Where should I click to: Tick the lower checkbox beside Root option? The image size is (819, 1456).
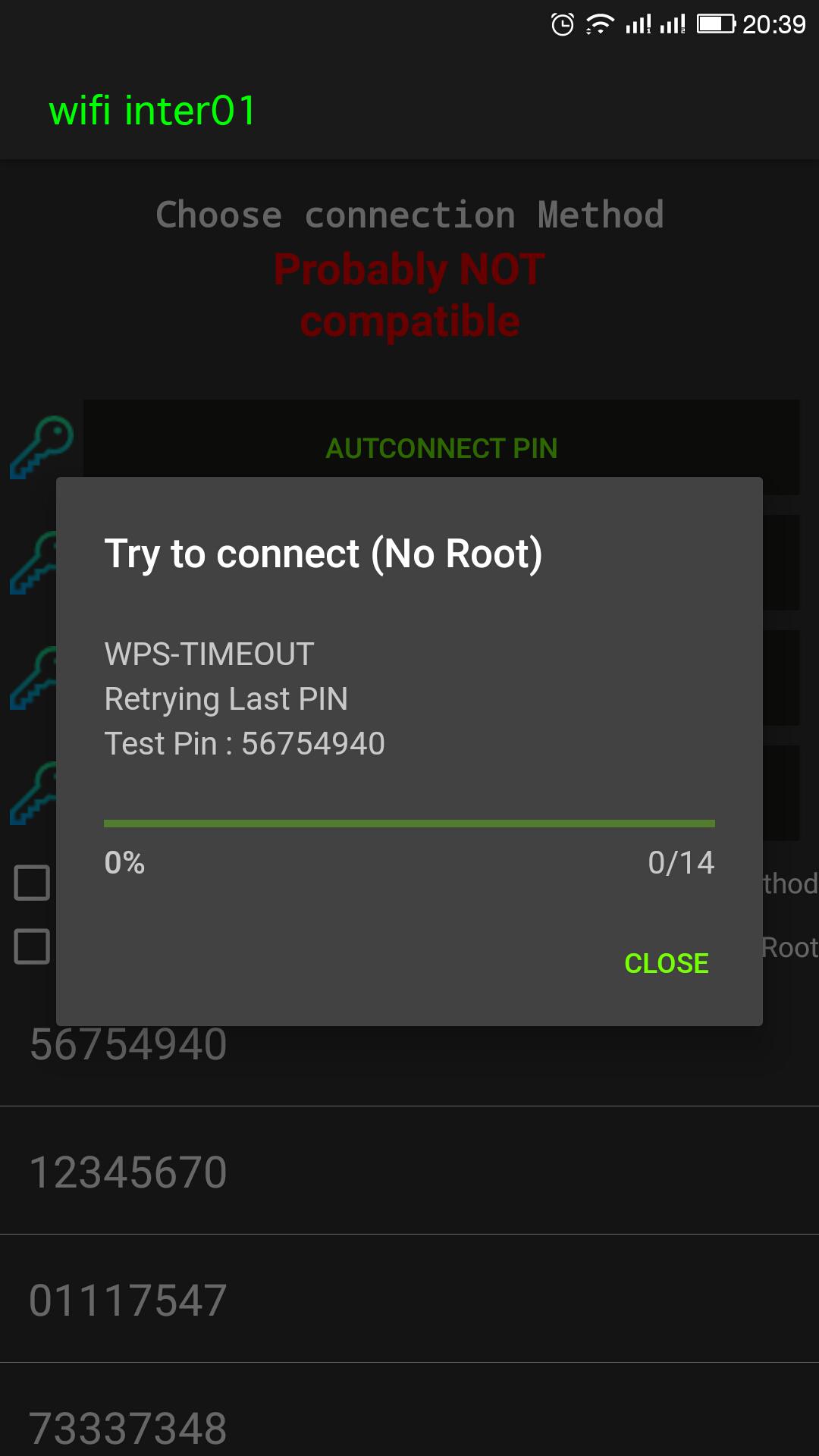[32, 946]
